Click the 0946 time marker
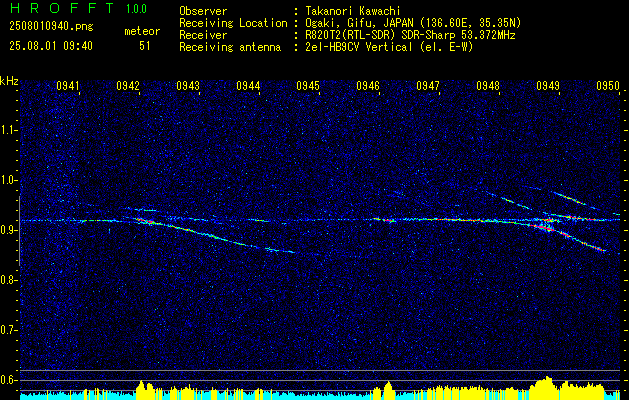Image resolution: width=629 pixels, height=400 pixels. point(368,86)
